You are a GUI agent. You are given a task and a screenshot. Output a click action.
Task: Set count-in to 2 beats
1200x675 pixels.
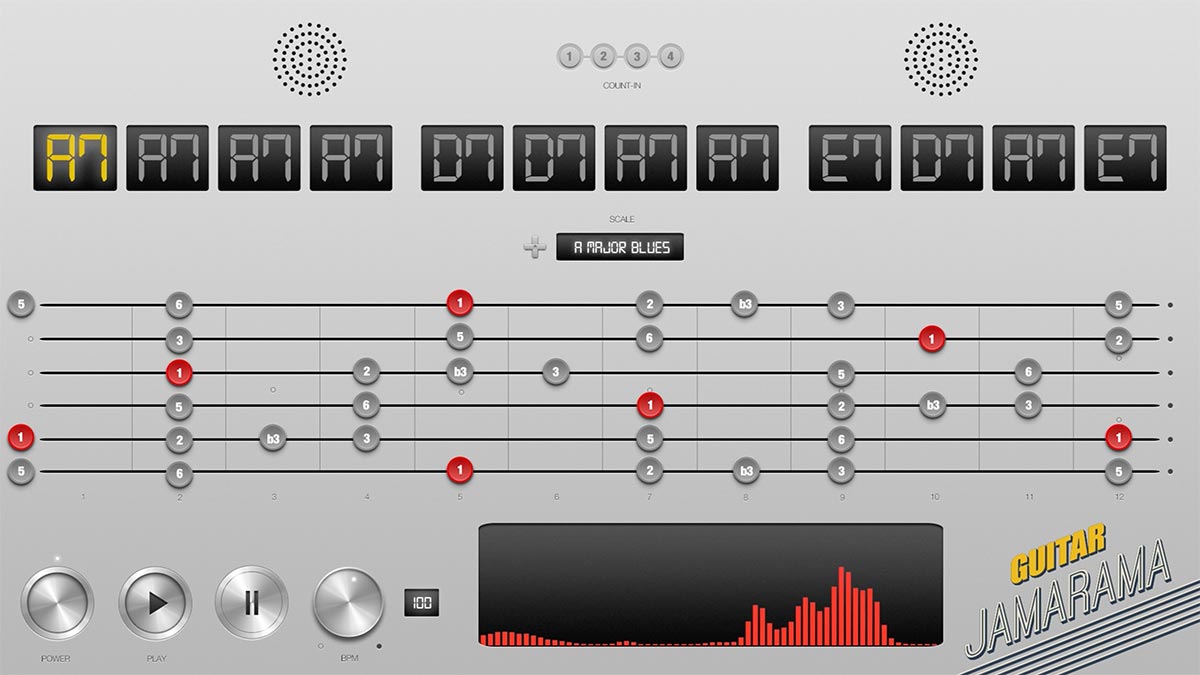click(x=603, y=57)
